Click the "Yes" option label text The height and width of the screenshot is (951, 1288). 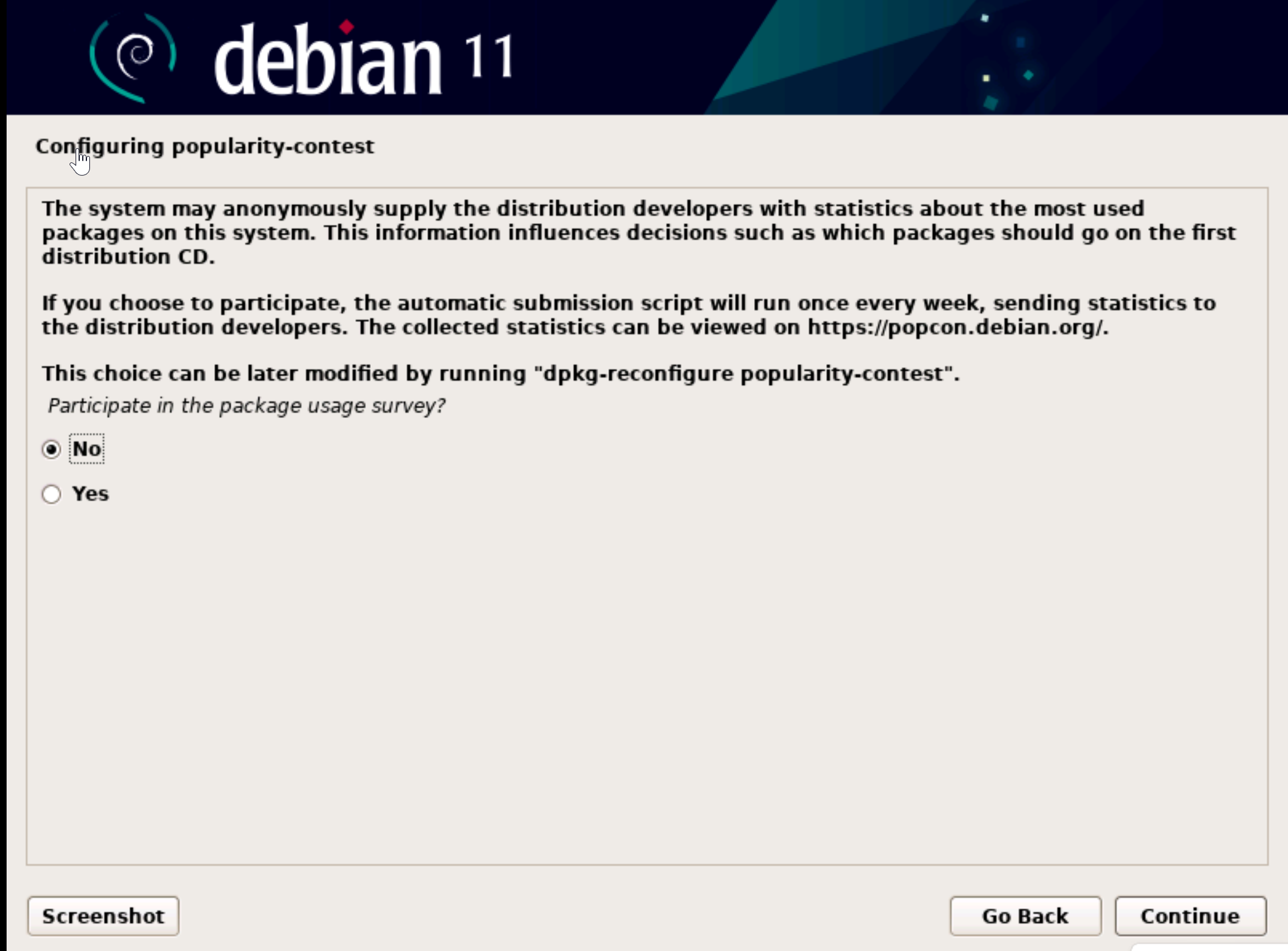pyautogui.click(x=90, y=493)
